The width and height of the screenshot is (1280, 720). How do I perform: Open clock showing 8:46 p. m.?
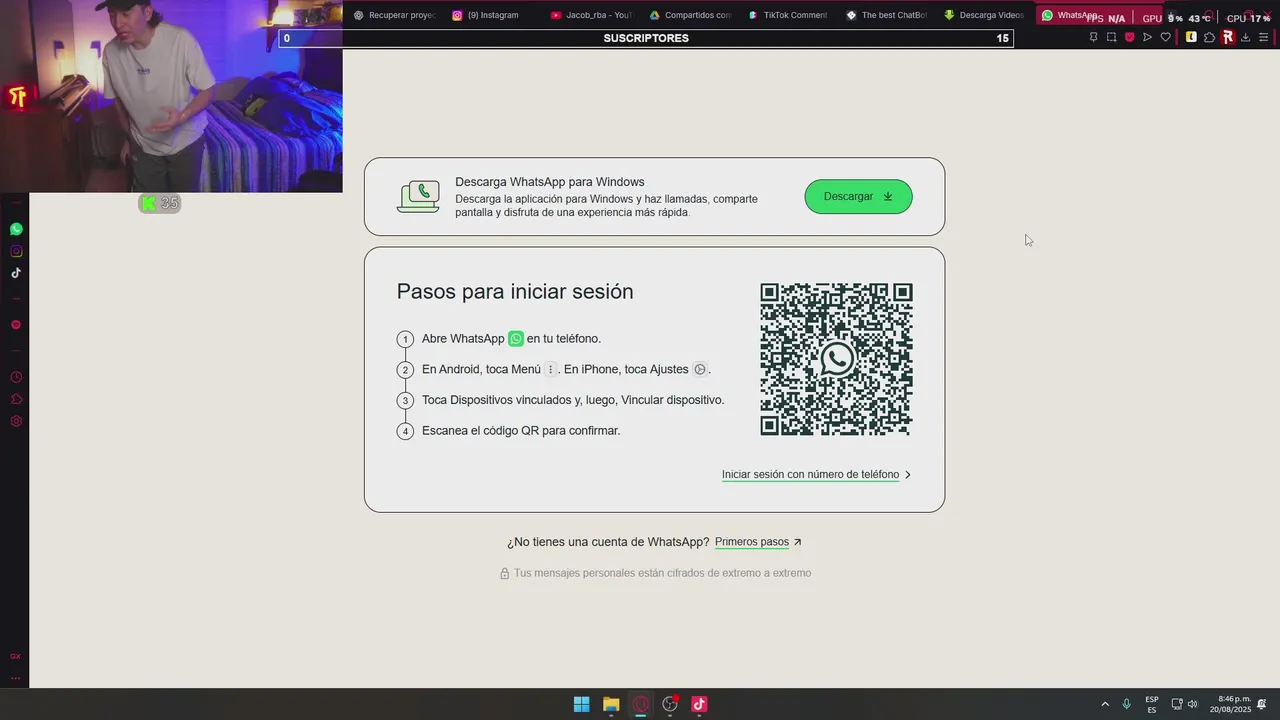click(1230, 704)
